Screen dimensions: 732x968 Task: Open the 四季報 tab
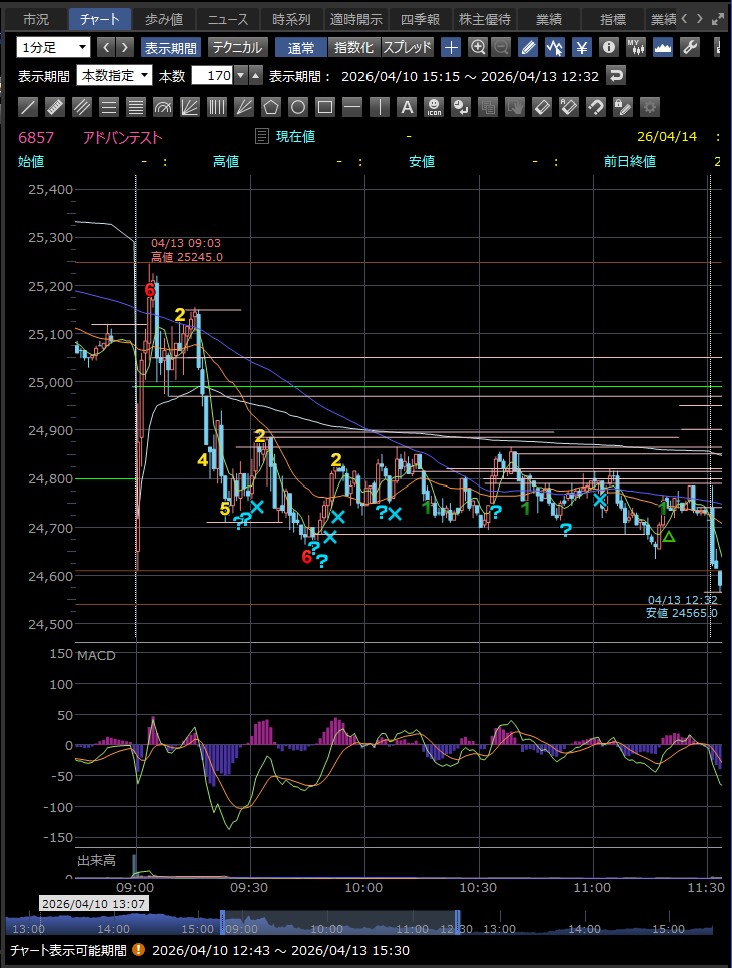[420, 19]
